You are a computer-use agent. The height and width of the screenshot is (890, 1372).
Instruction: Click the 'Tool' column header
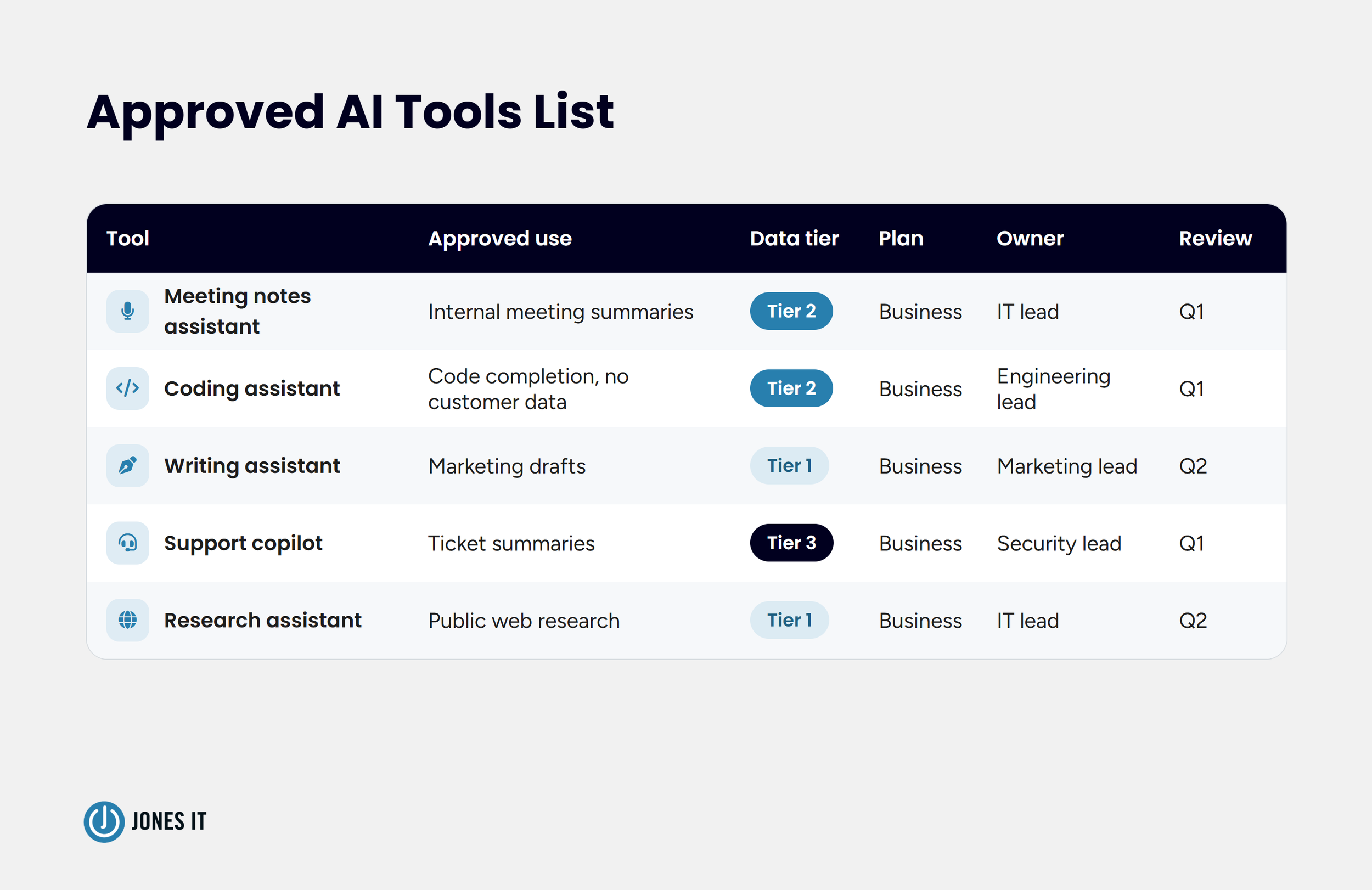(128, 238)
